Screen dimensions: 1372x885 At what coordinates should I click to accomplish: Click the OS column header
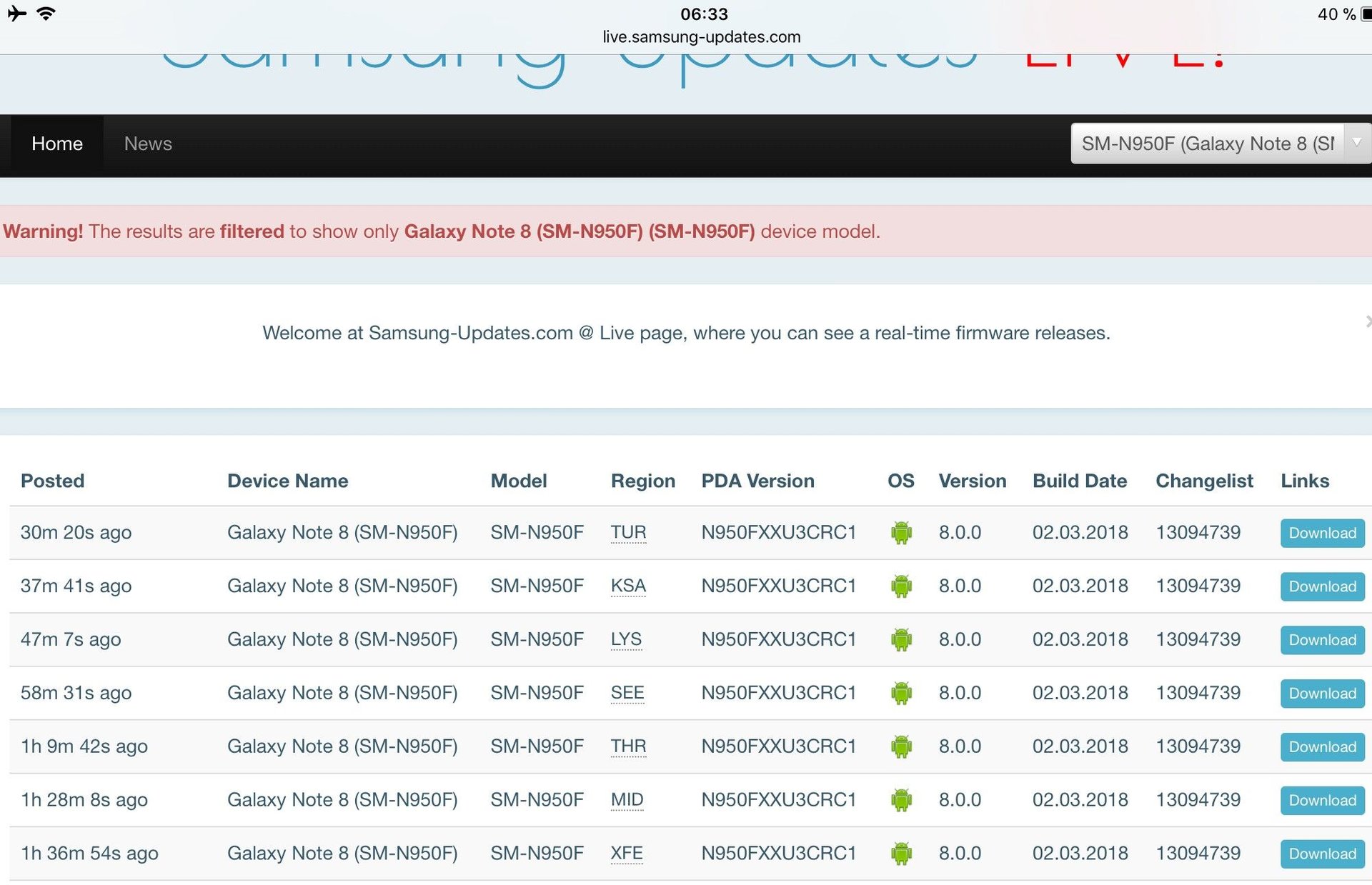pos(900,481)
